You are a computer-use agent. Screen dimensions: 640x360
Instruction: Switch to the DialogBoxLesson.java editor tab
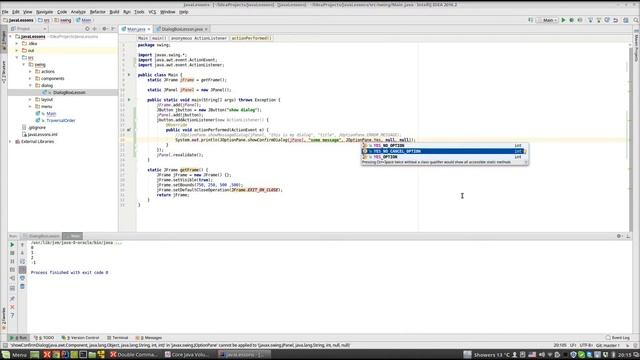(x=182, y=29)
